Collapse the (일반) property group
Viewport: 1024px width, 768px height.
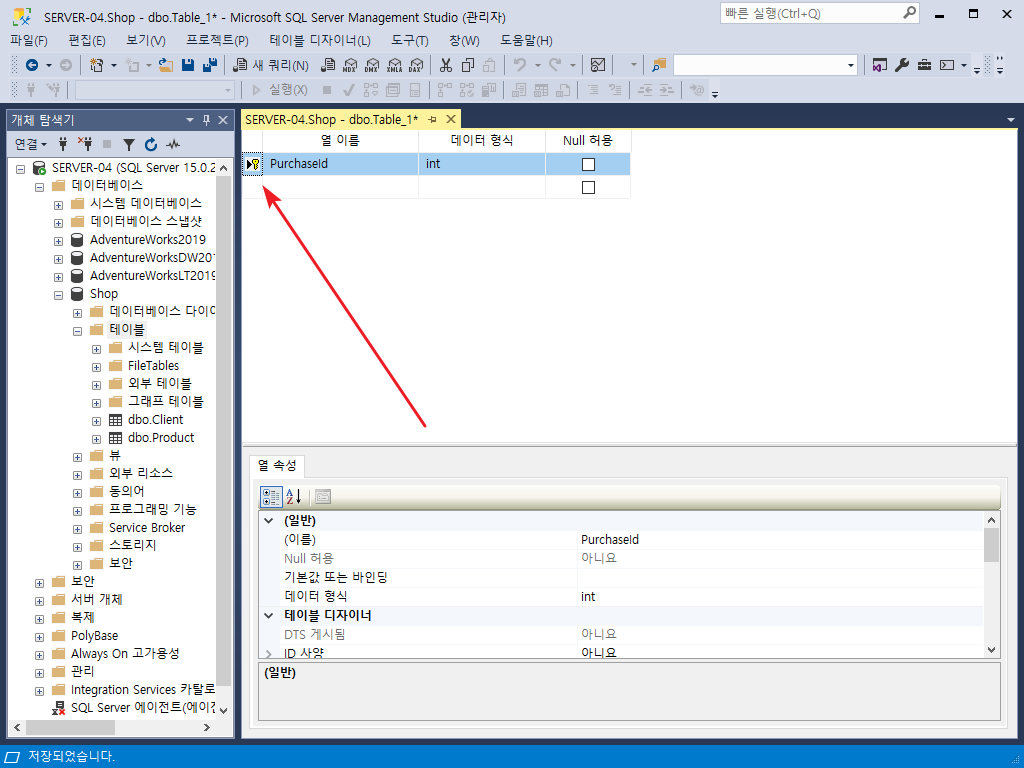(268, 520)
